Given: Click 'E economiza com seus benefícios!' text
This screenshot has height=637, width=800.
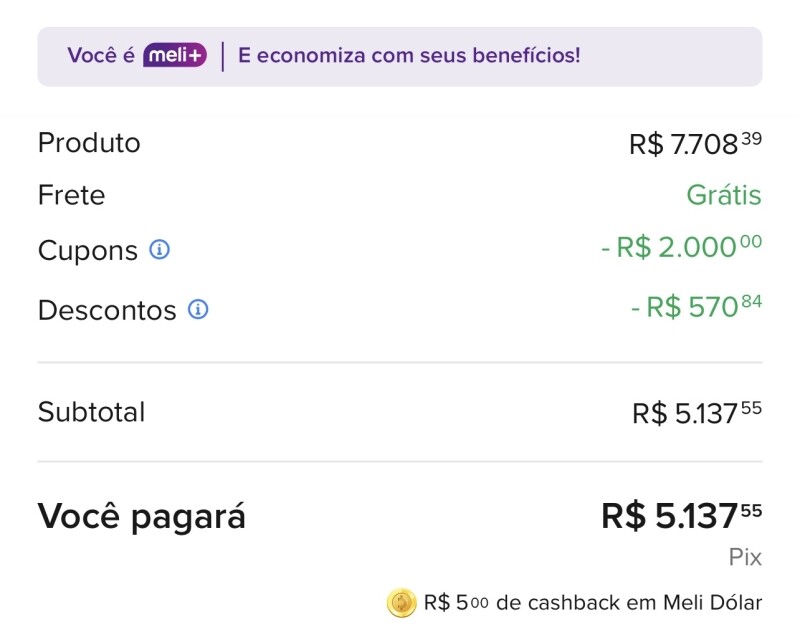Looking at the screenshot, I should [409, 56].
